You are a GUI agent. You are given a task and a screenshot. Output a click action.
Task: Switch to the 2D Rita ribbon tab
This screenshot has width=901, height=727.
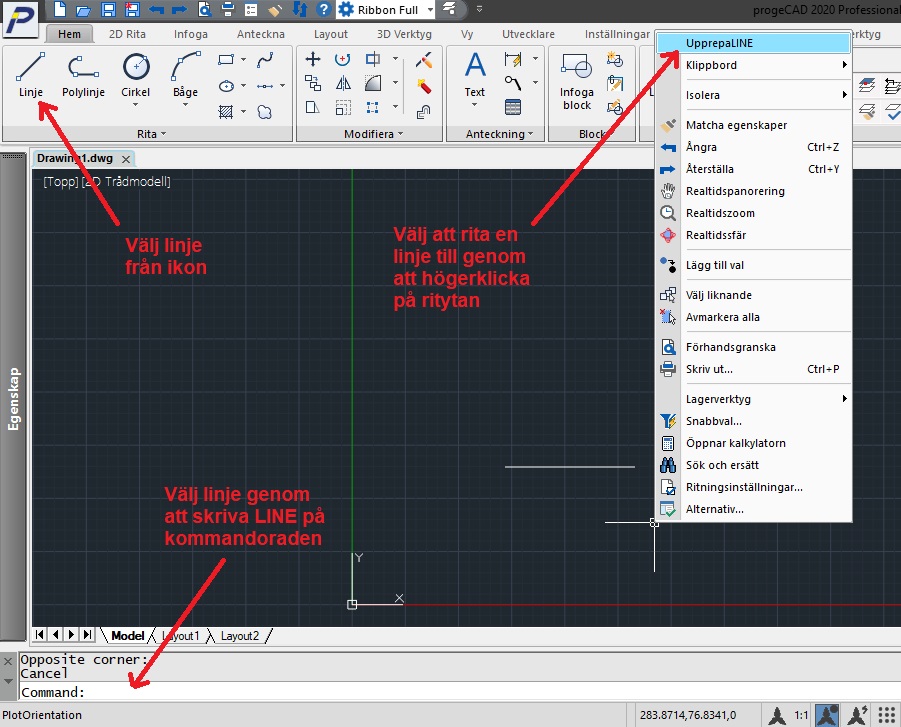(x=127, y=34)
